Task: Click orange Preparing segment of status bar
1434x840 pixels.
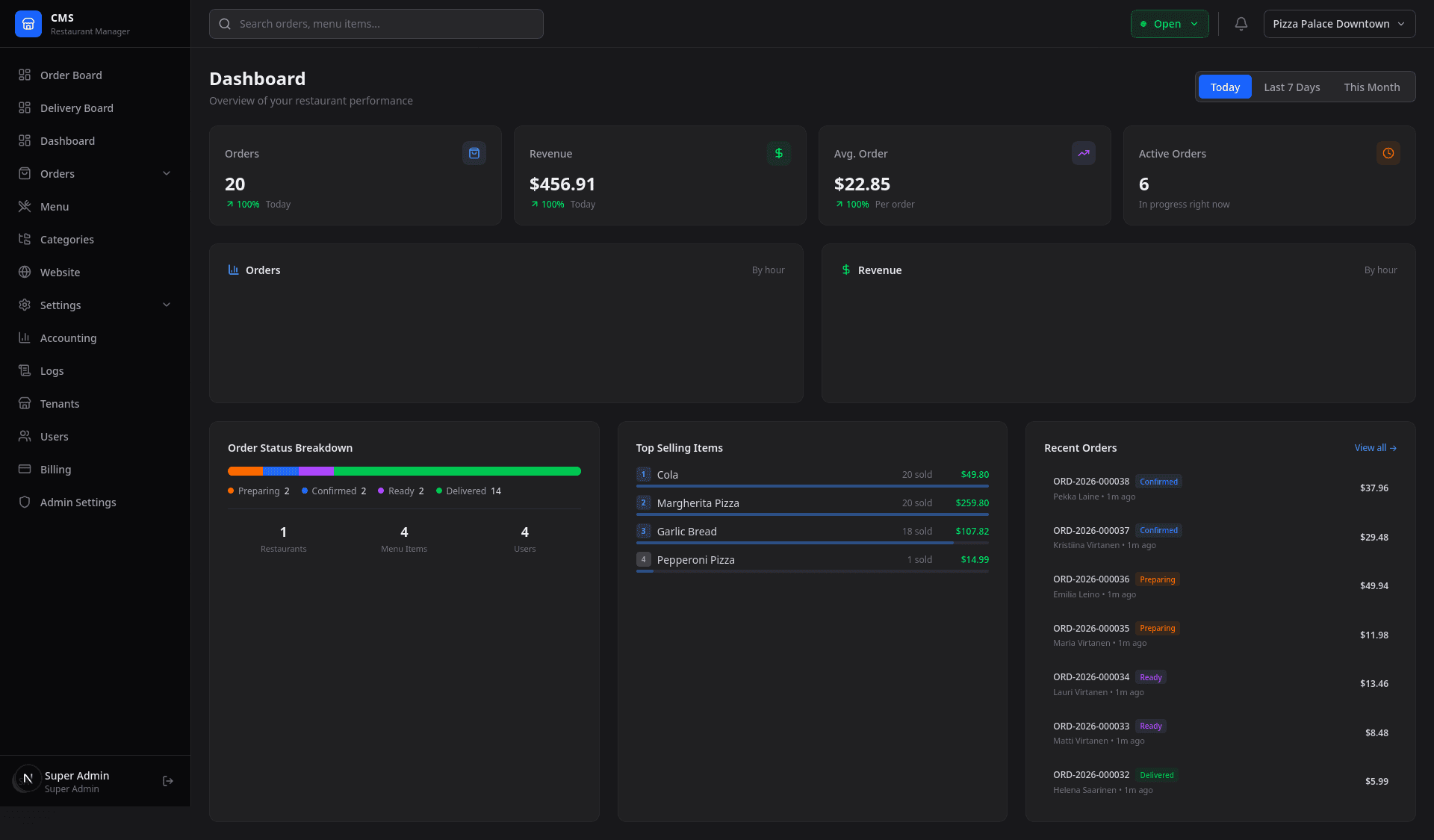Action: tap(245, 471)
